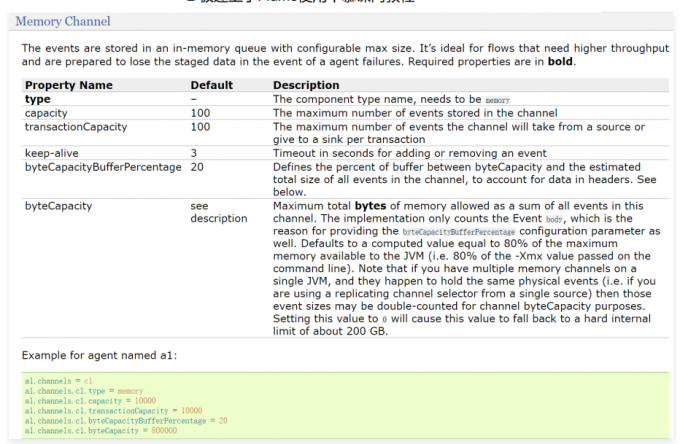This screenshot has width=680, height=444.
Task: Click the Description column header
Action: click(305, 86)
